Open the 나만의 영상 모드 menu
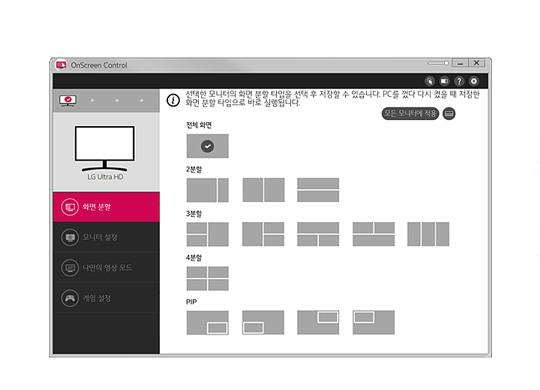 [106, 268]
